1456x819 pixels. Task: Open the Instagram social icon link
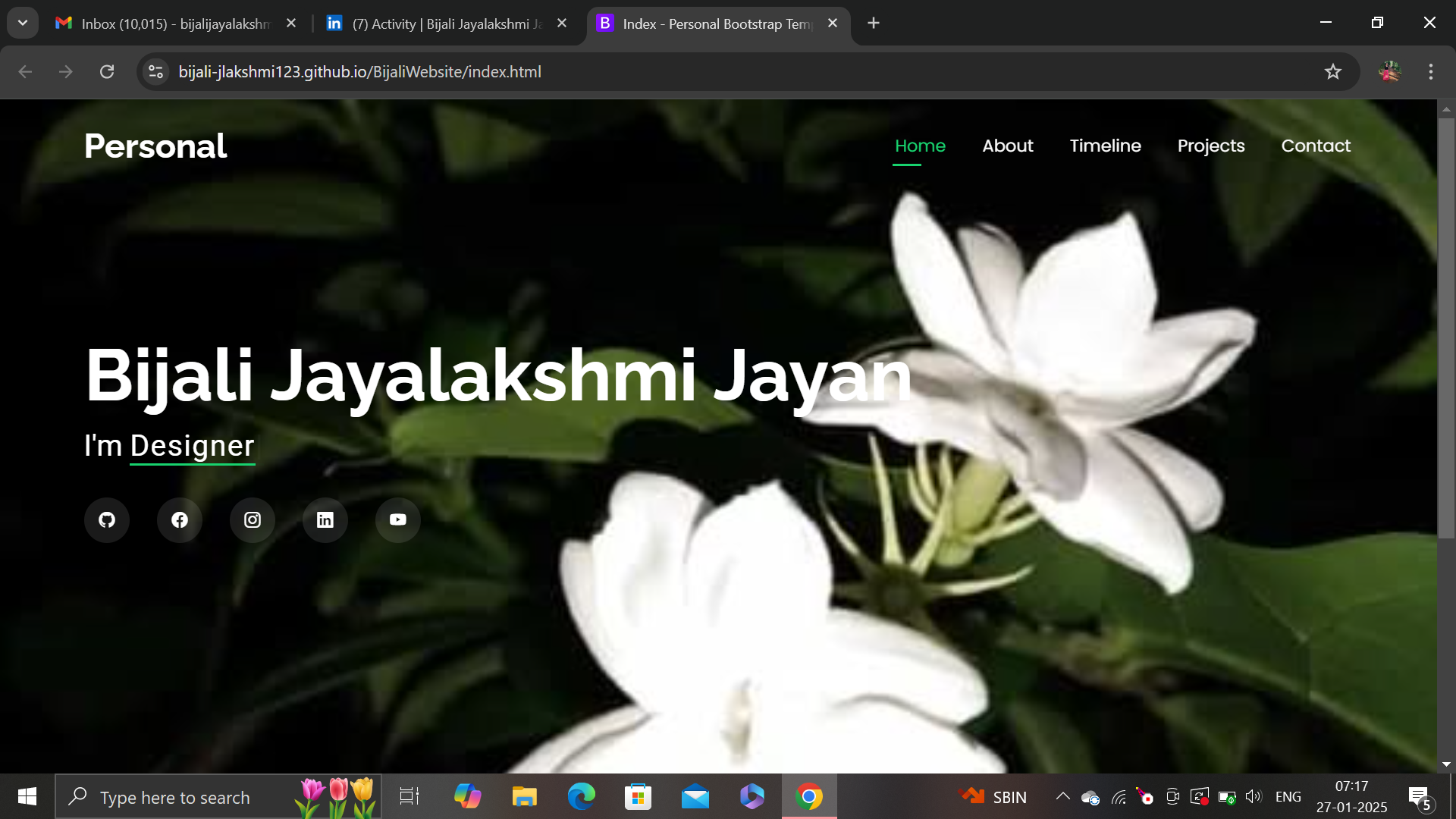(x=253, y=520)
